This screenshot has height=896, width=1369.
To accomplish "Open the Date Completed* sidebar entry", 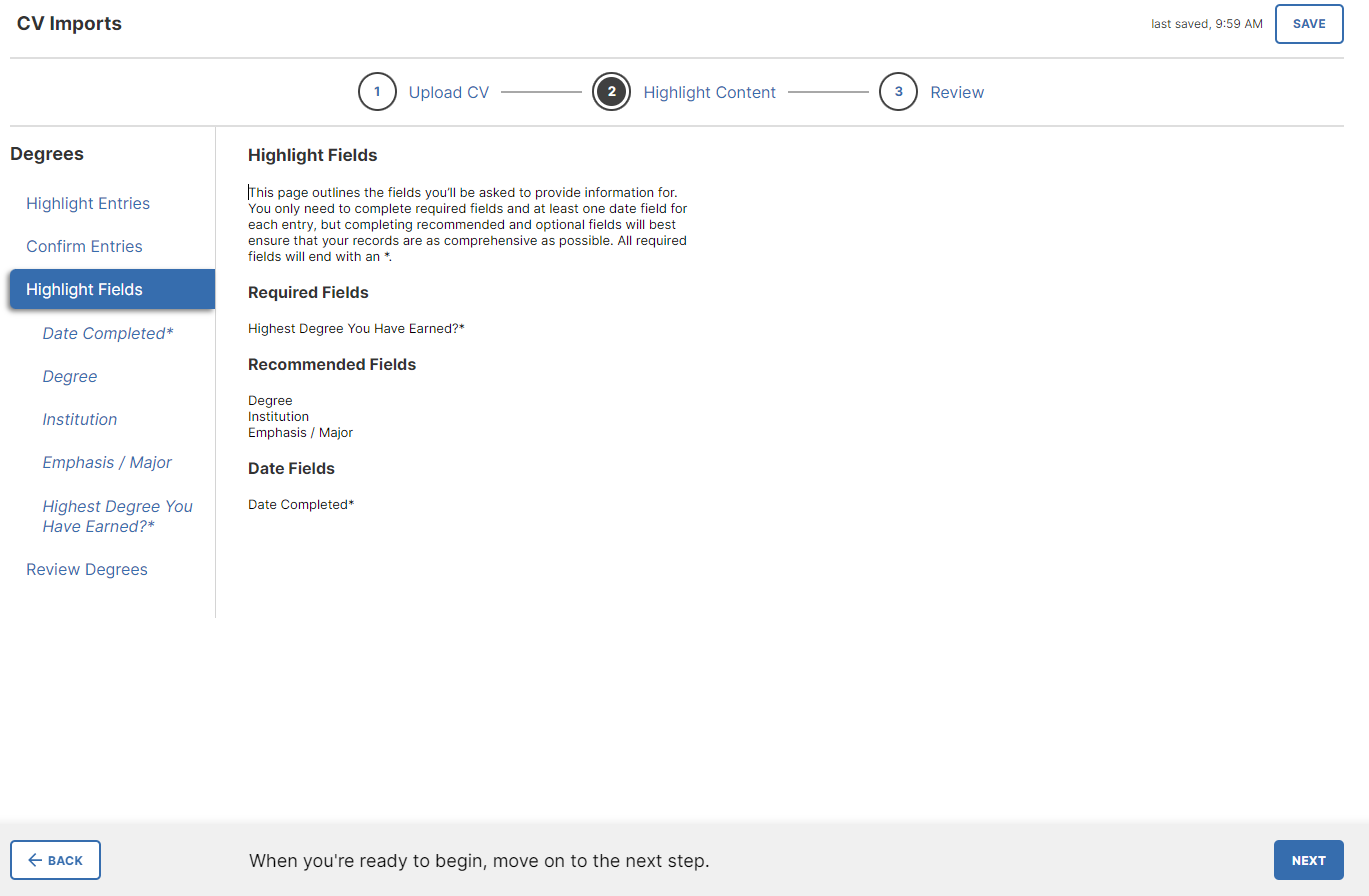I will pyautogui.click(x=107, y=333).
